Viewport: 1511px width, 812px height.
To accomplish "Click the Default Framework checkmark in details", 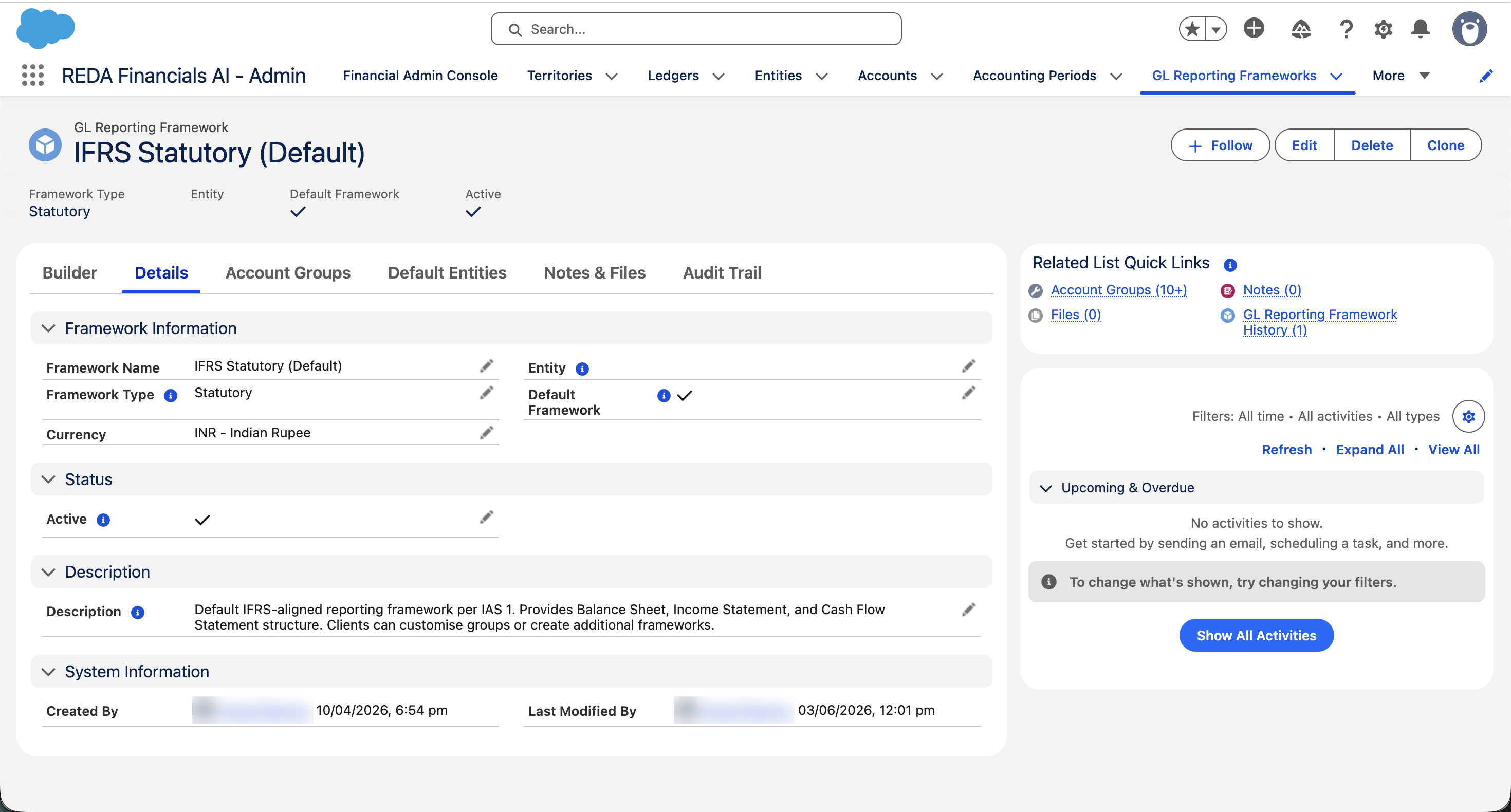I will [684, 395].
